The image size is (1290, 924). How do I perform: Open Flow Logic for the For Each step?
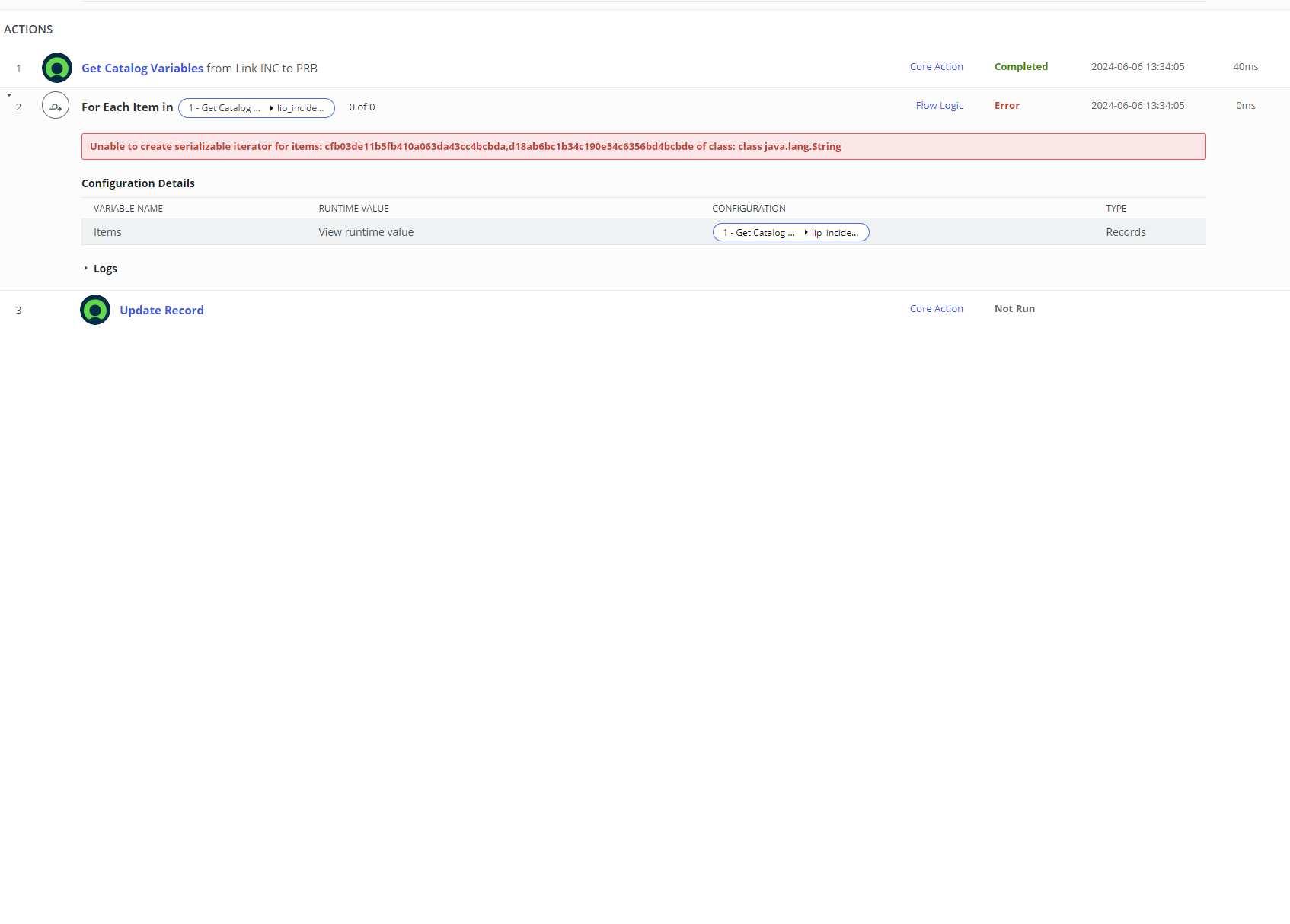[939, 105]
